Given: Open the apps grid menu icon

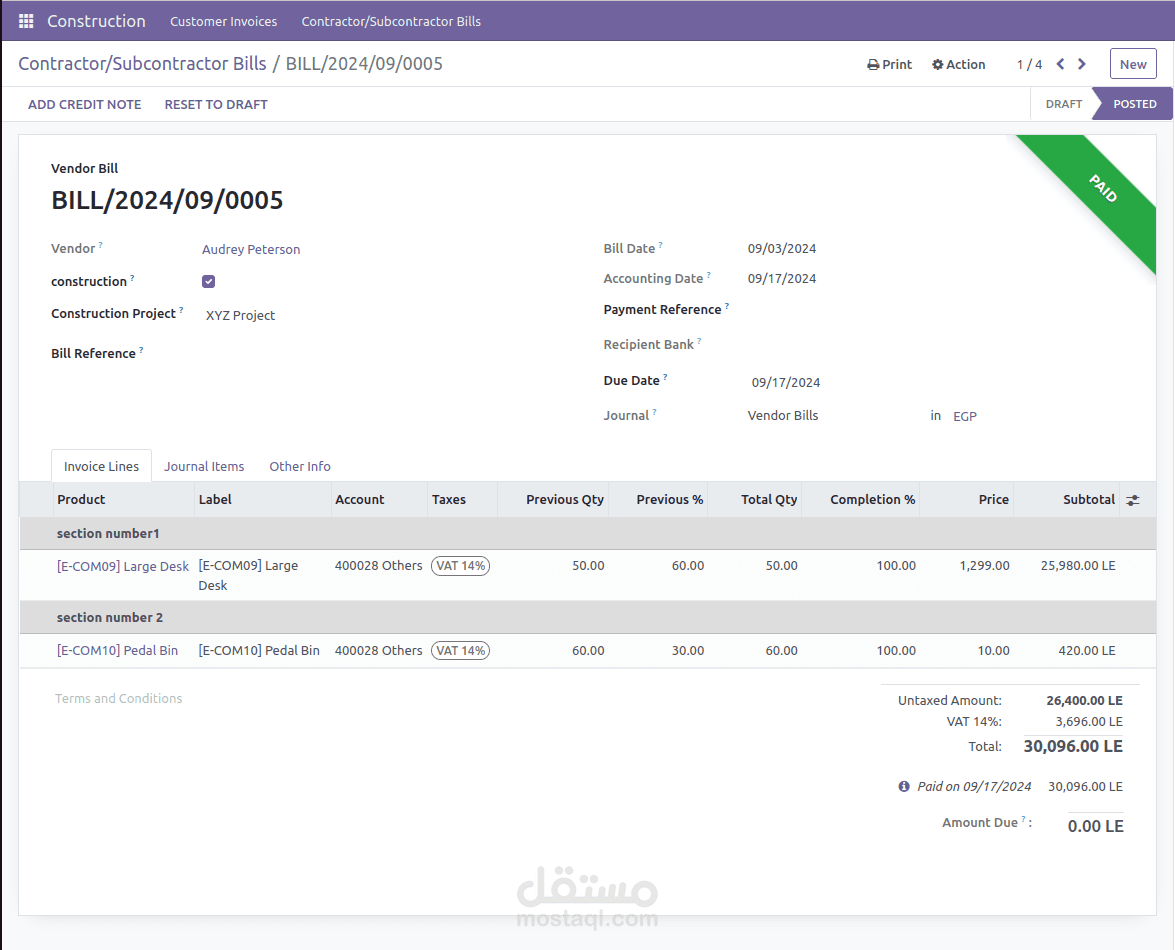Looking at the screenshot, I should 26,21.
